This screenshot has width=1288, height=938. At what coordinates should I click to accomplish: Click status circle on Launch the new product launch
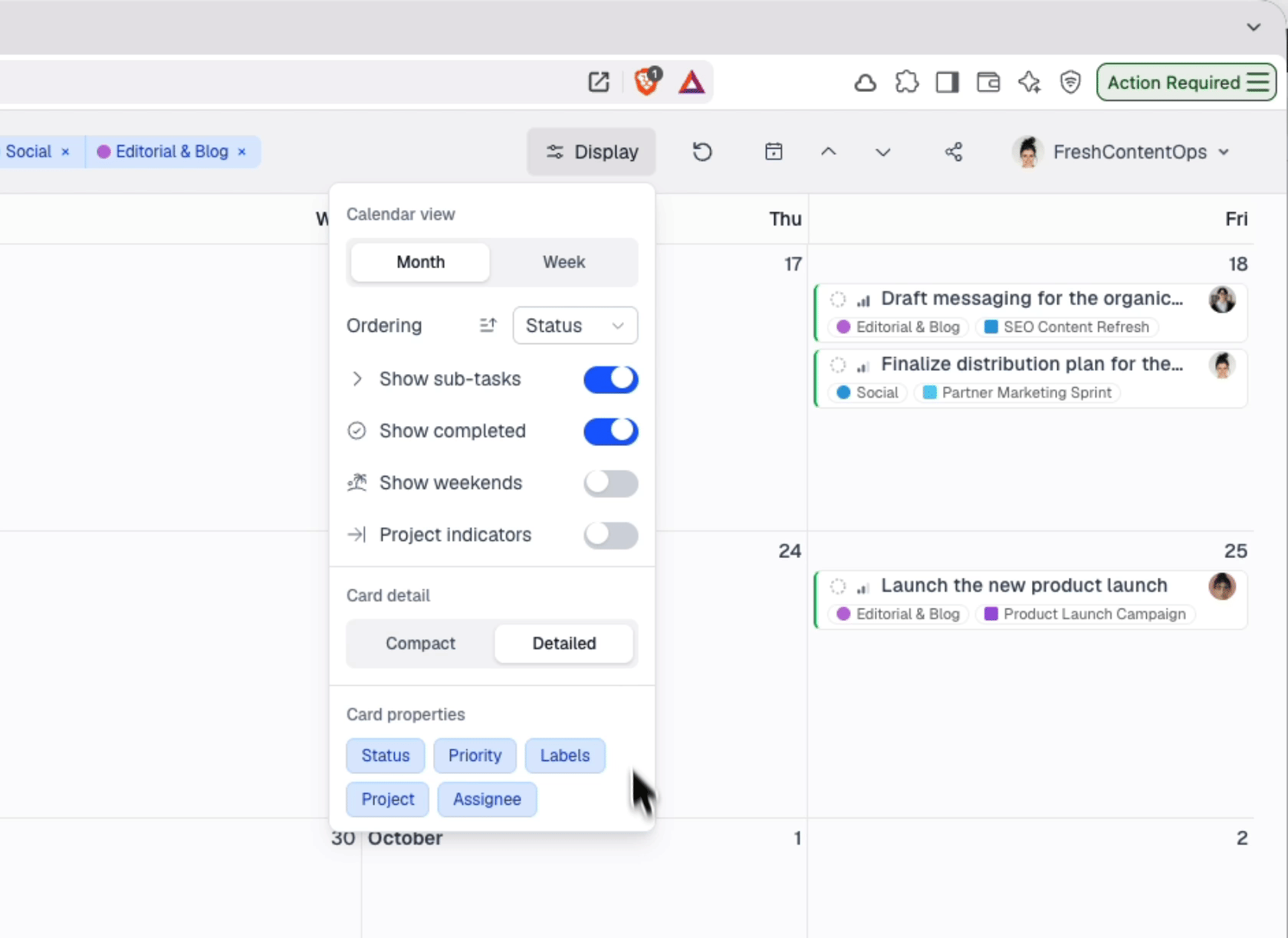coord(838,587)
